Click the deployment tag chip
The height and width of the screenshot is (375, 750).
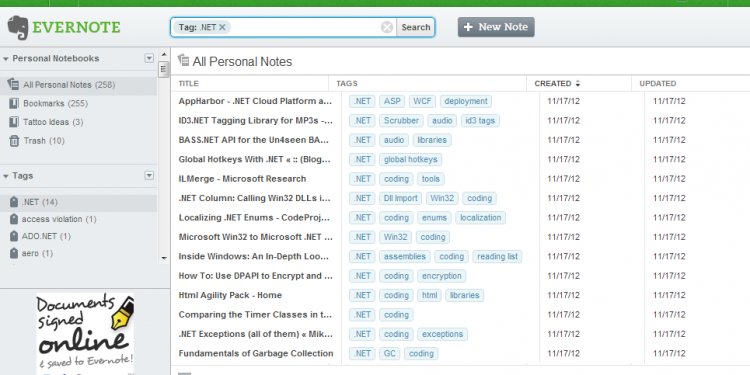coord(465,101)
